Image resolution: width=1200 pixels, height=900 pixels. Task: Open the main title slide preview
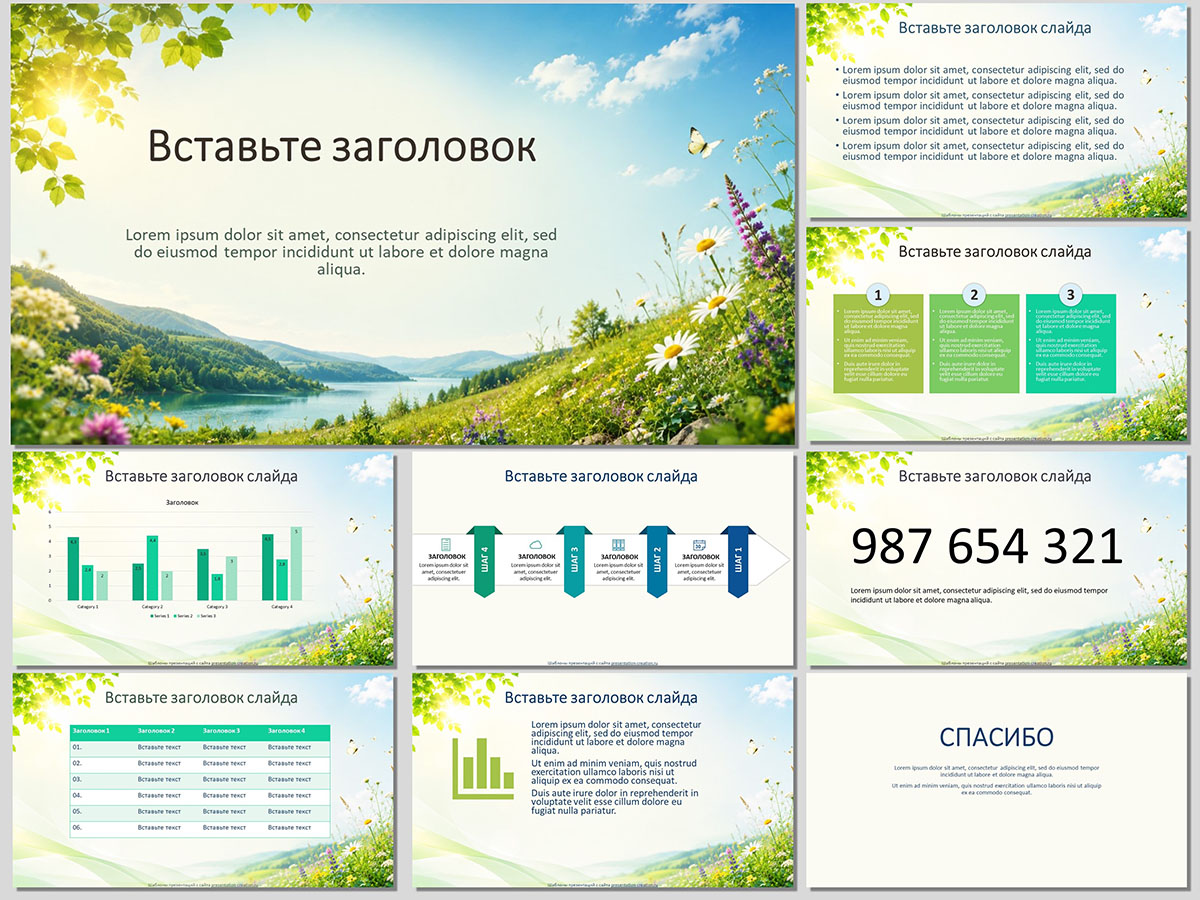click(403, 224)
